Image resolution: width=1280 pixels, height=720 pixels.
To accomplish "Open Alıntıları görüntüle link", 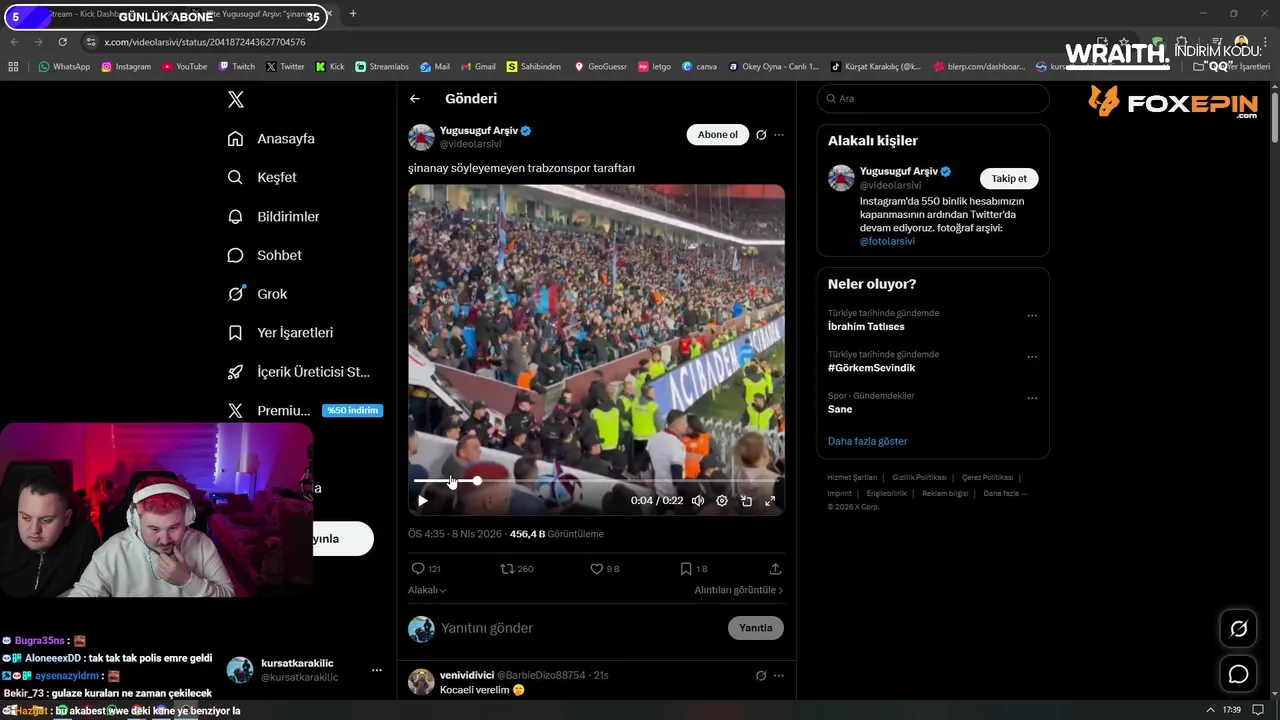I will (739, 590).
